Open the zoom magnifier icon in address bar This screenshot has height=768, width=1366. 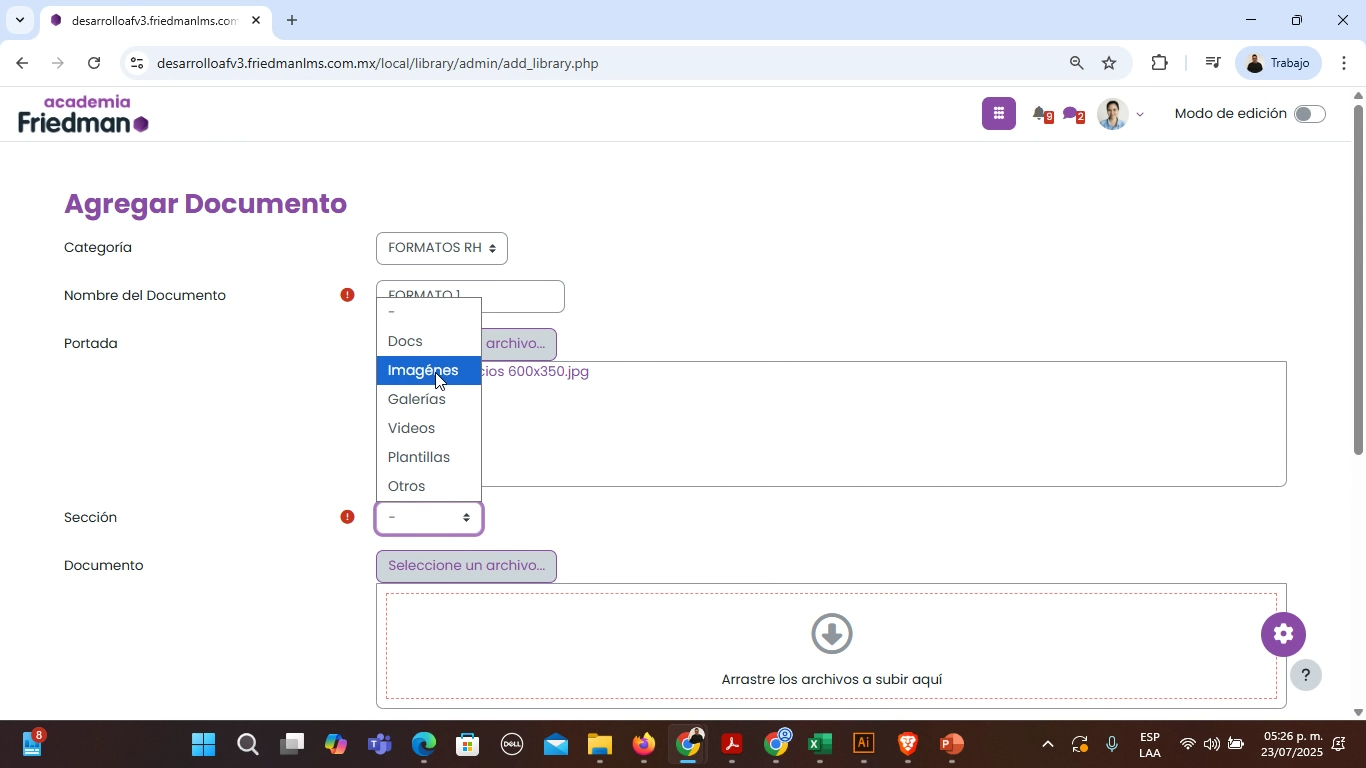(x=1076, y=63)
